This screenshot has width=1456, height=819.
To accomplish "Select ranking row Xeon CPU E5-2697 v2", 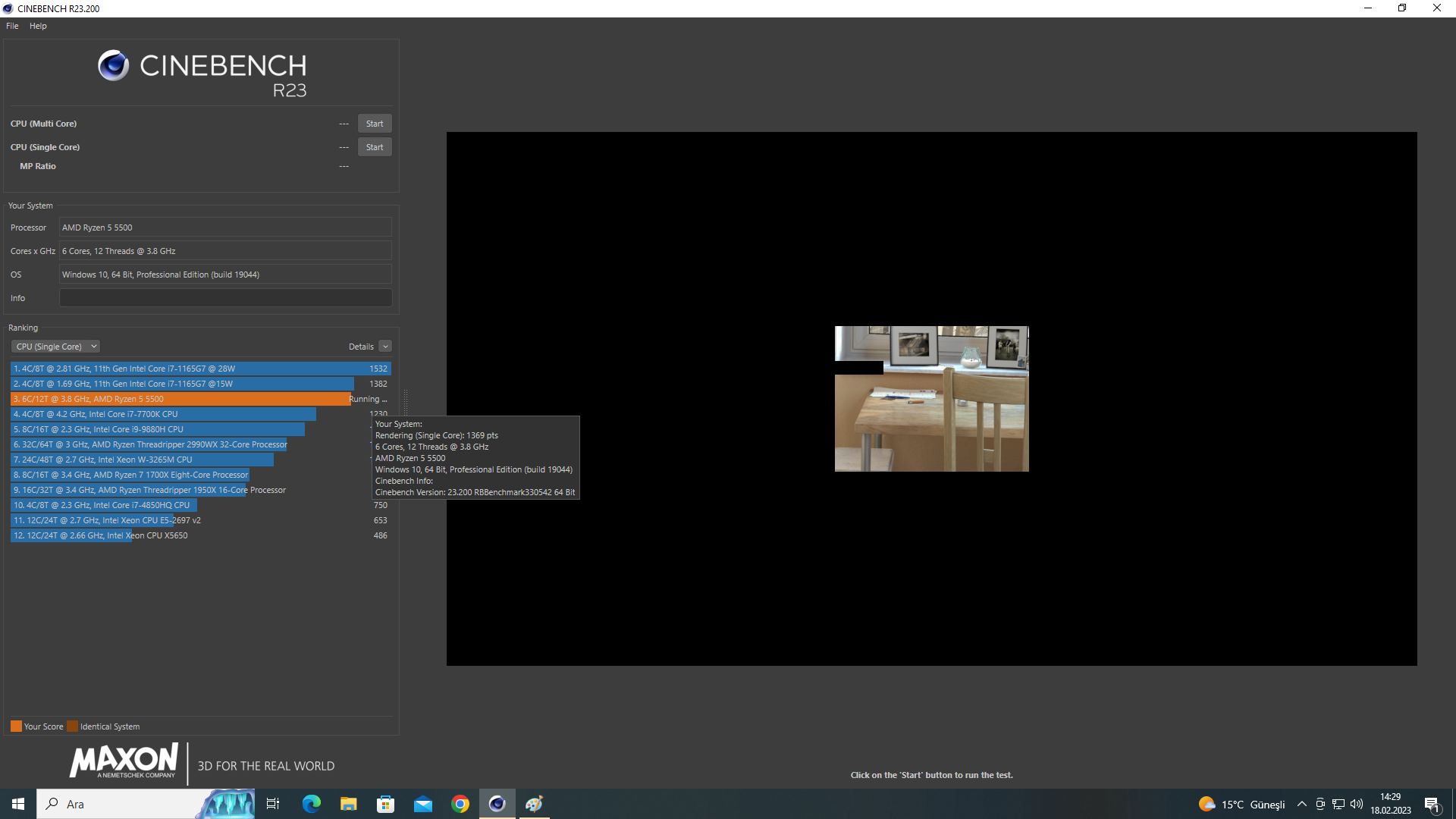I will coord(201,520).
